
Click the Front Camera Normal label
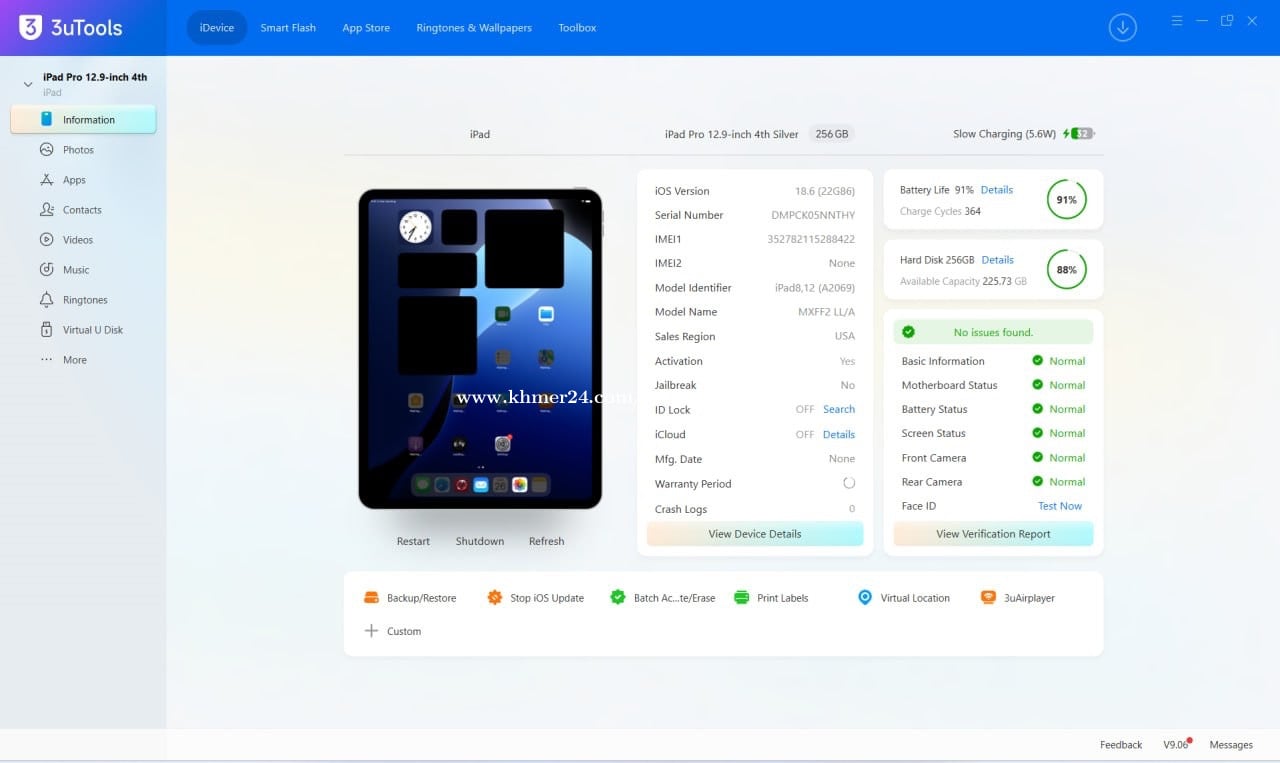coord(1067,458)
